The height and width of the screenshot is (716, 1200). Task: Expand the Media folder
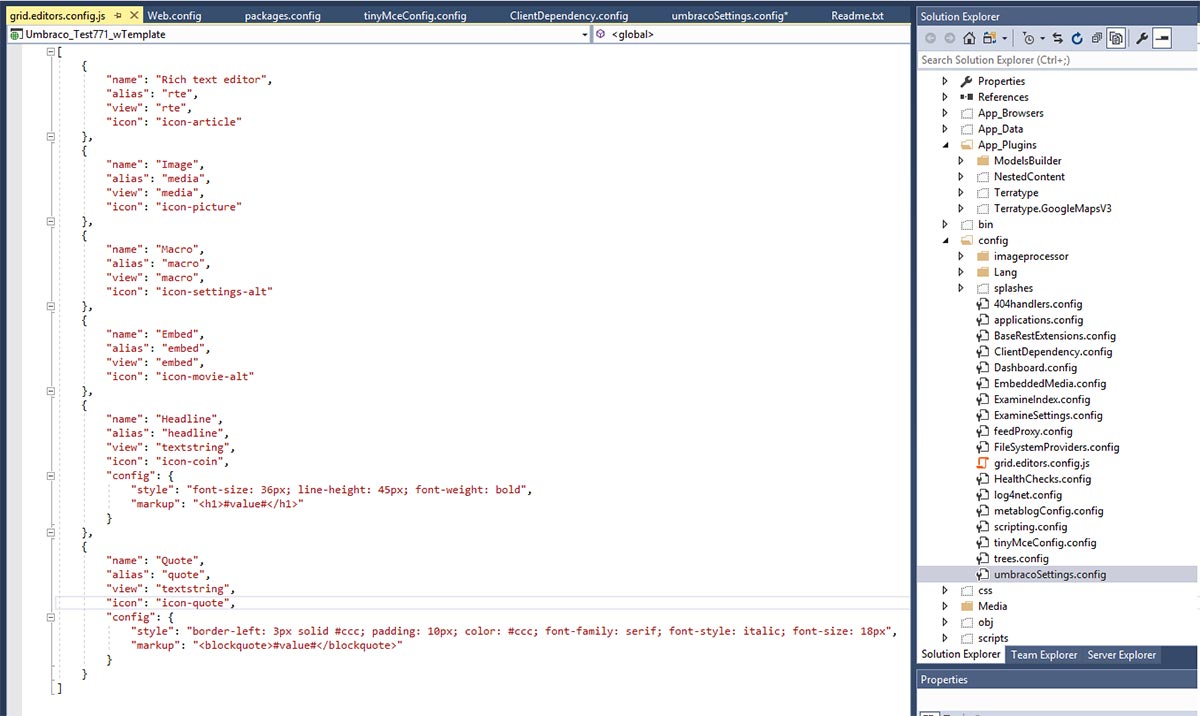[945, 607]
